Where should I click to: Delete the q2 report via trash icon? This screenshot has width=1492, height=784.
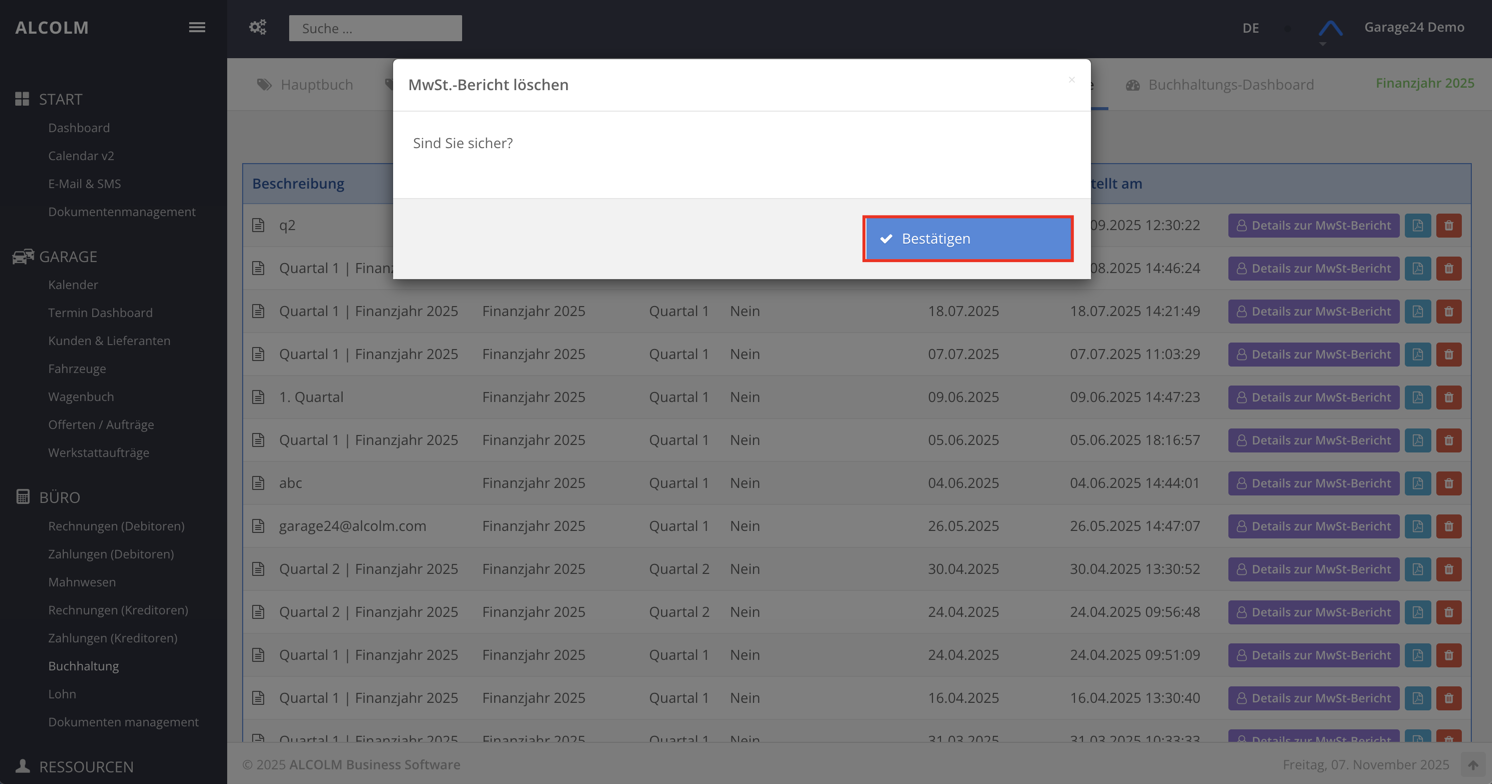(x=1448, y=226)
